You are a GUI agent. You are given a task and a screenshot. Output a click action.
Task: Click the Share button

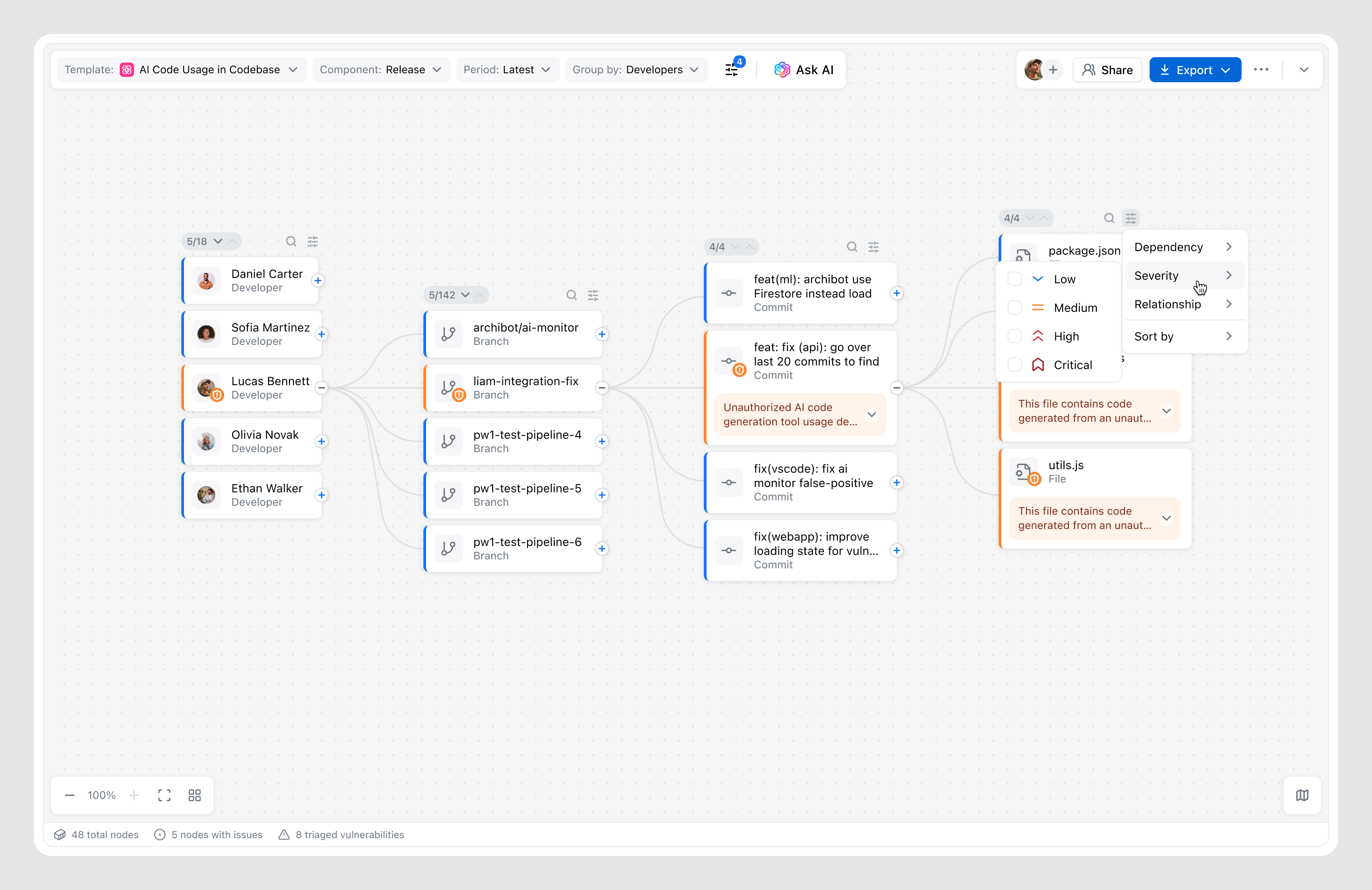[x=1108, y=70]
